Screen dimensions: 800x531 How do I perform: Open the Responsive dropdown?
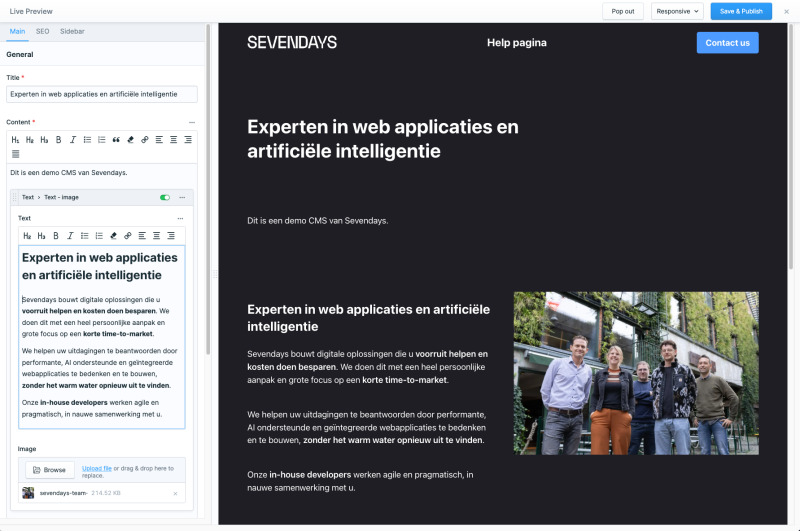tap(677, 11)
